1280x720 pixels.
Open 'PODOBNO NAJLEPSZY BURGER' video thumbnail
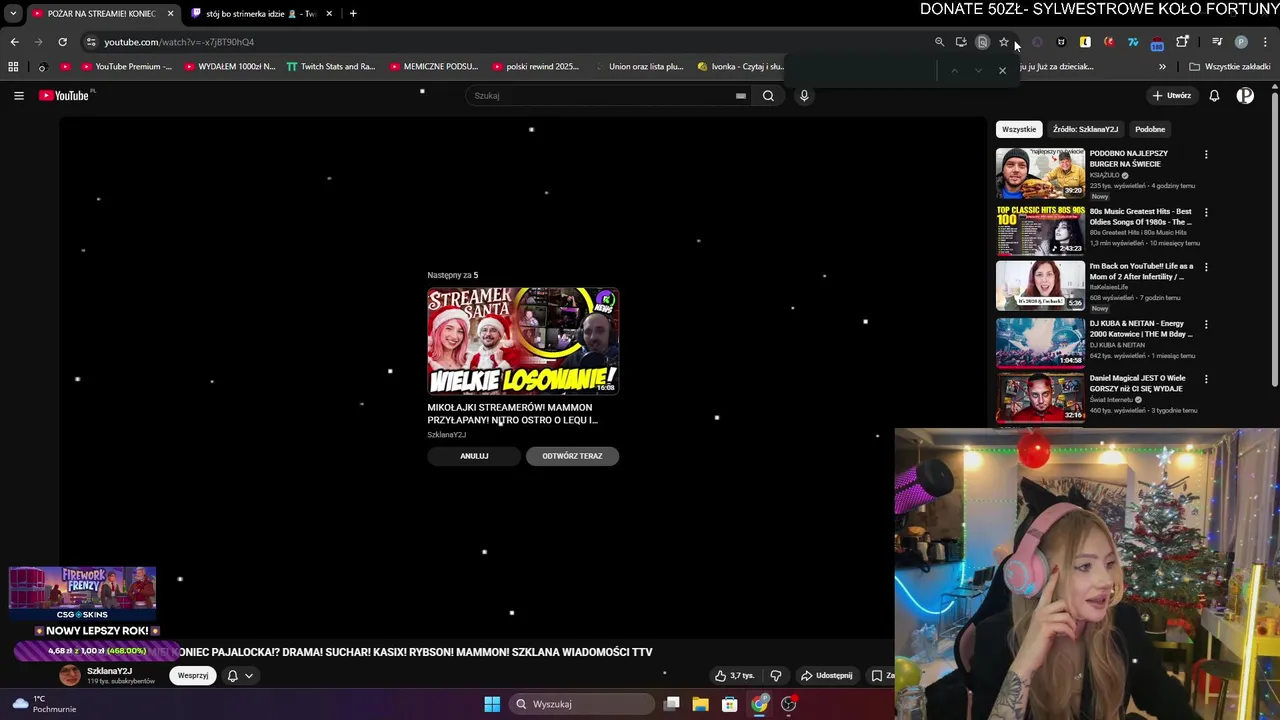click(1040, 173)
